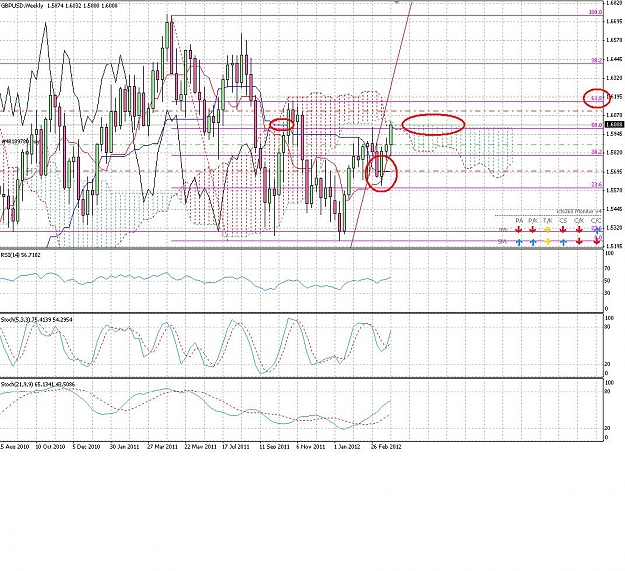Click the latest green weekly candle
625x571 pixels.
391,134
